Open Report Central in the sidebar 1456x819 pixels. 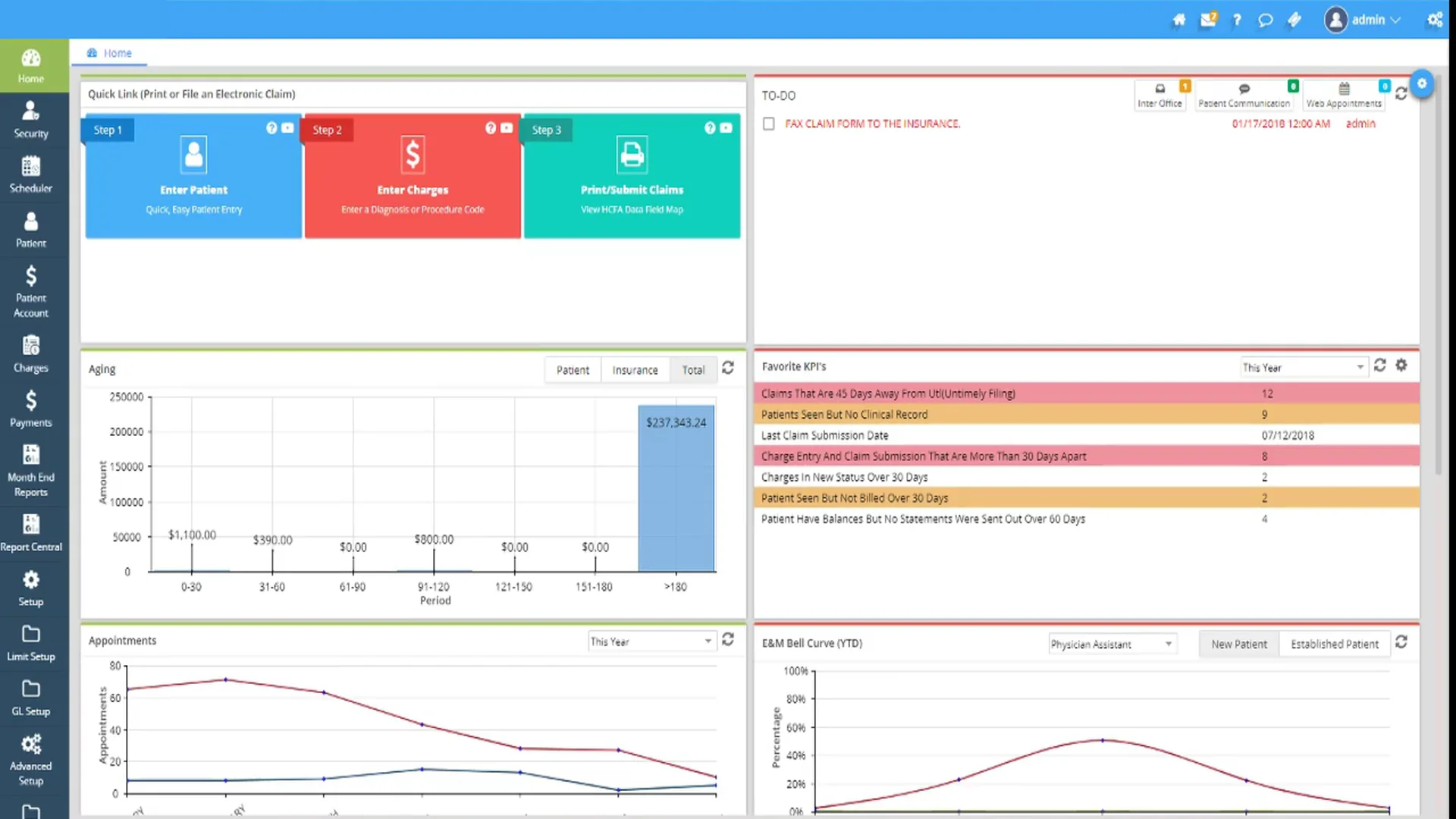30,531
